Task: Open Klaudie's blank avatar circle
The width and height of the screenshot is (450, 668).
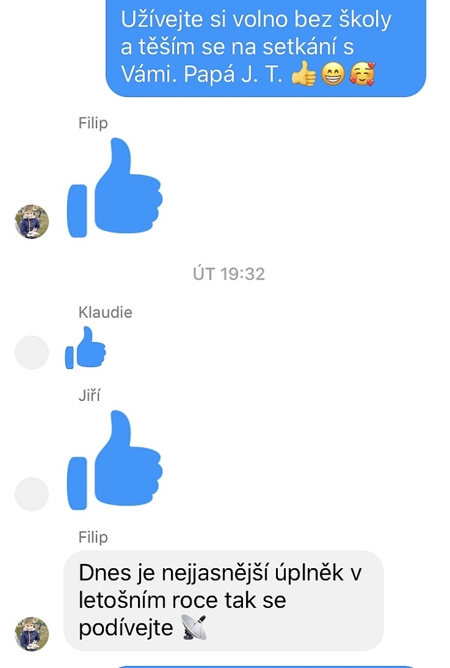Action: point(32,352)
